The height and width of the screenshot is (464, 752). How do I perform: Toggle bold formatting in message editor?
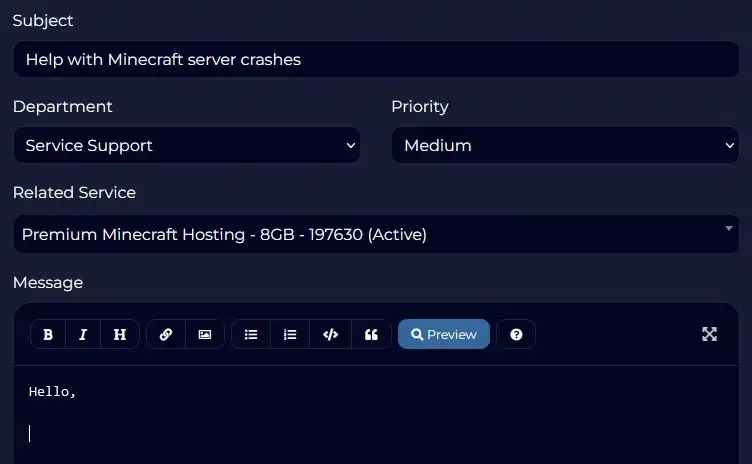(47, 335)
